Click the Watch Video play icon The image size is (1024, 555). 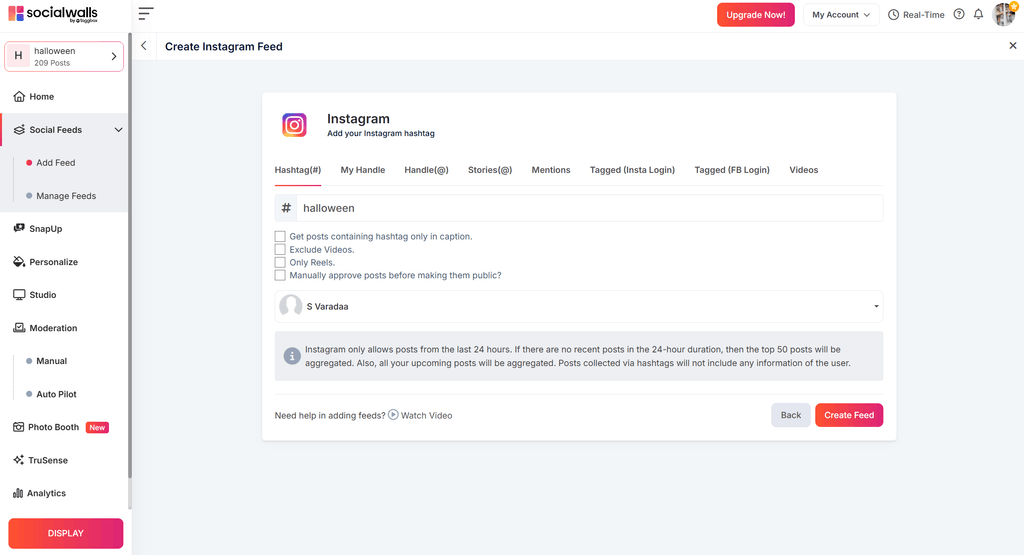coord(393,415)
